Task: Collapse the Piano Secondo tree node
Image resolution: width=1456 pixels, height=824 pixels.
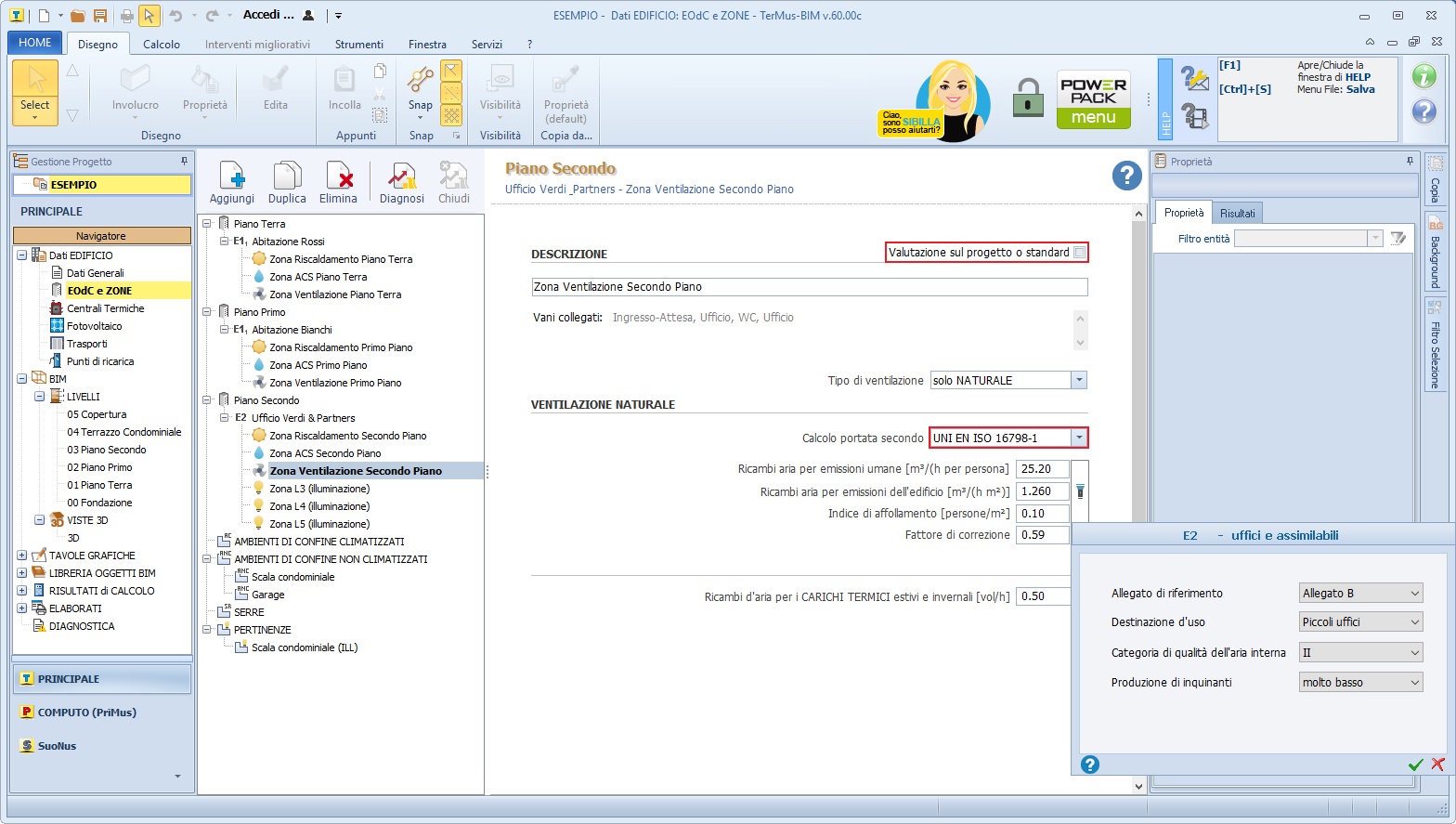Action: (207, 400)
